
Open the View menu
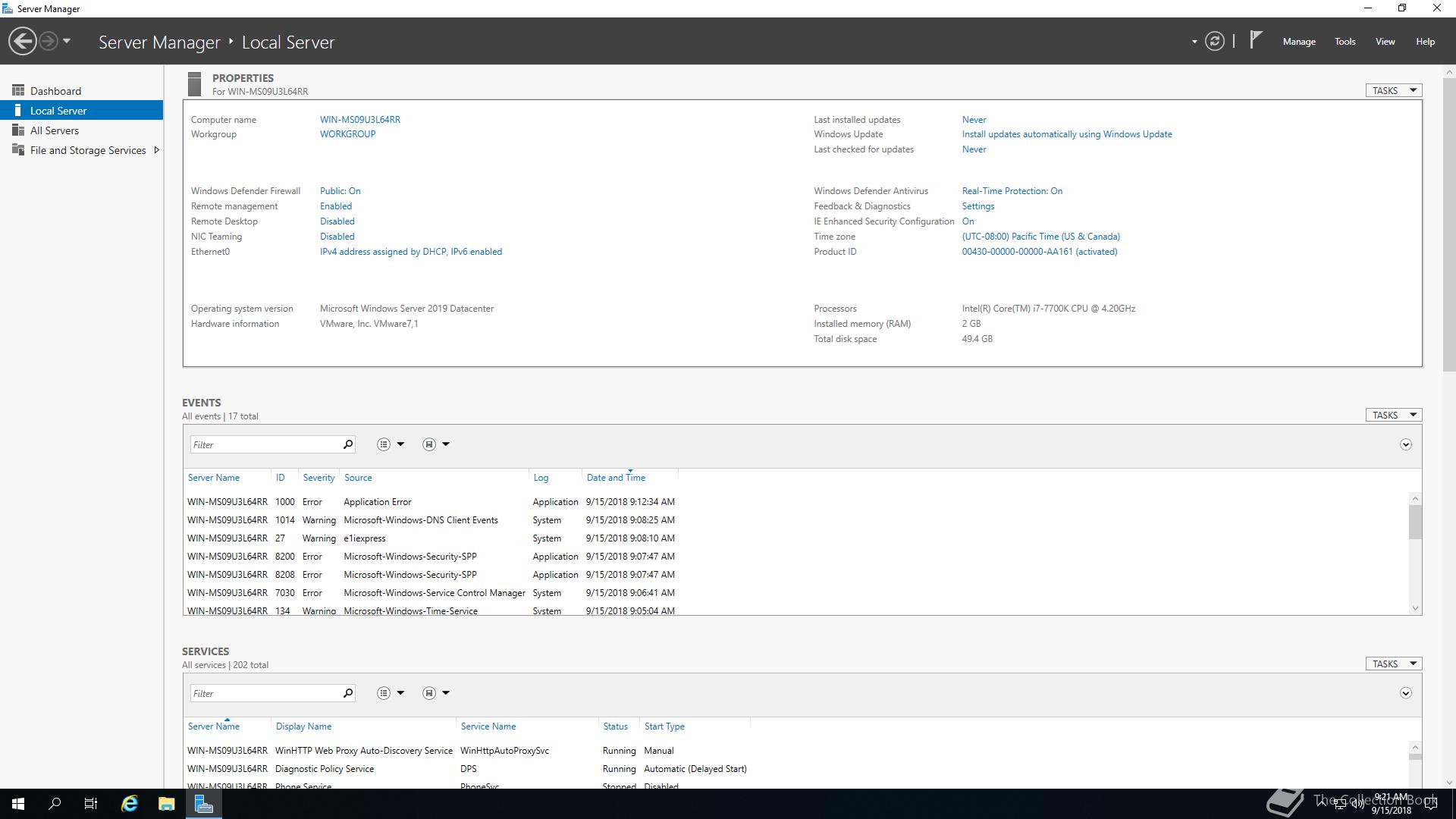(1385, 42)
